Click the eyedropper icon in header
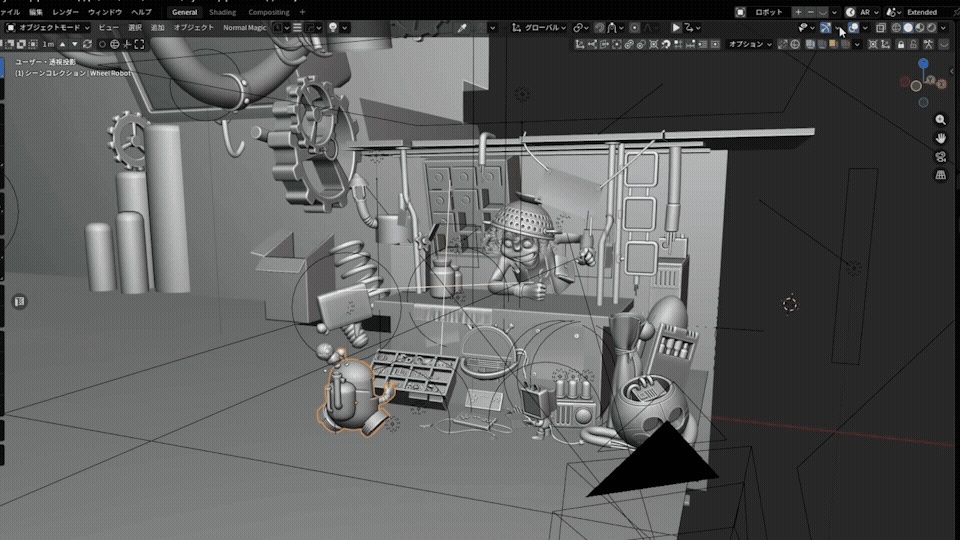 point(462,28)
